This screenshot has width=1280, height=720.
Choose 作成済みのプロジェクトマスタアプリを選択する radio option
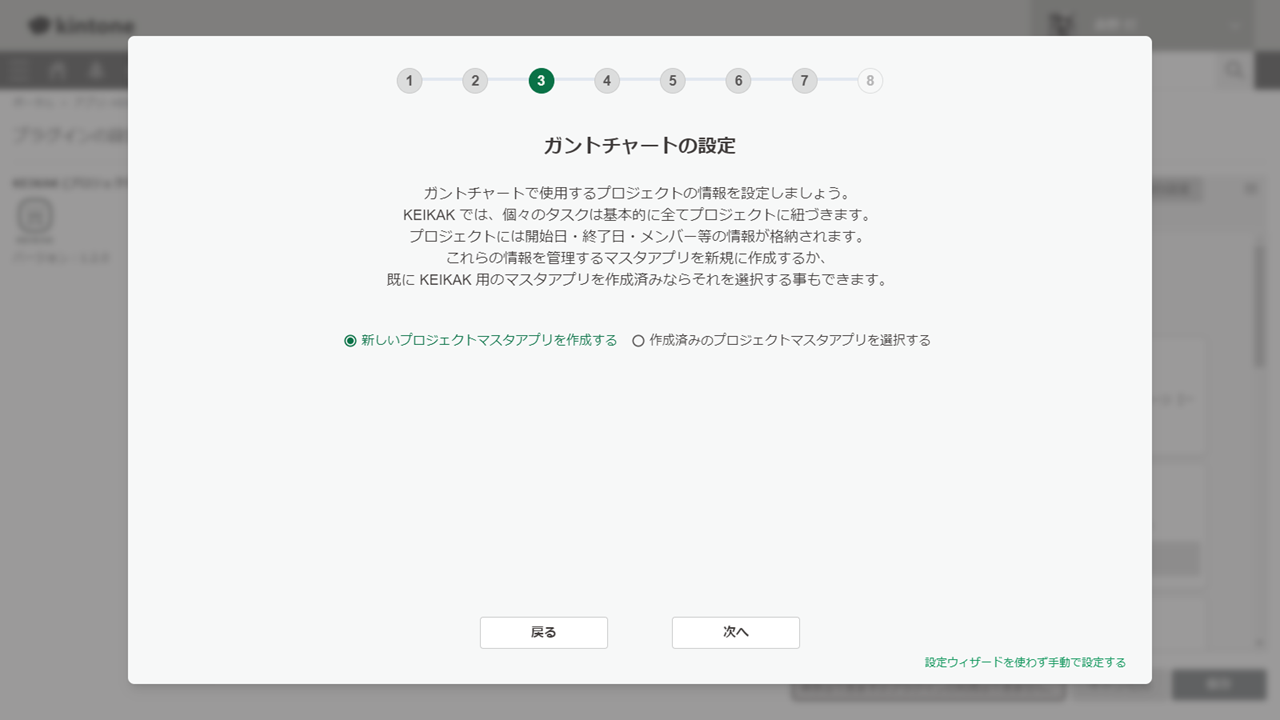tap(781, 340)
